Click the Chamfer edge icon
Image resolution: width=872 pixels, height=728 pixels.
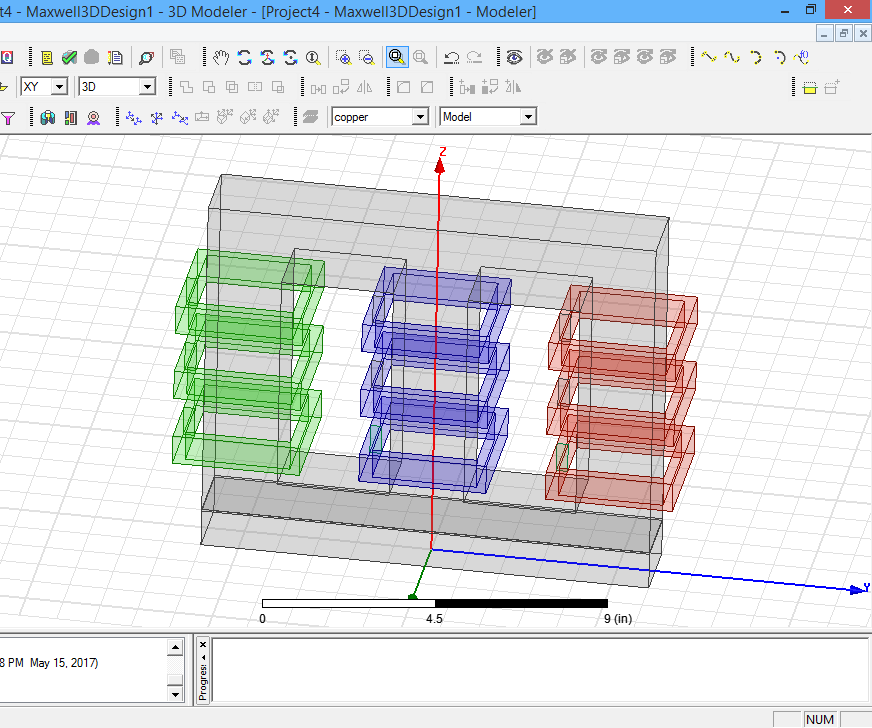(427, 87)
